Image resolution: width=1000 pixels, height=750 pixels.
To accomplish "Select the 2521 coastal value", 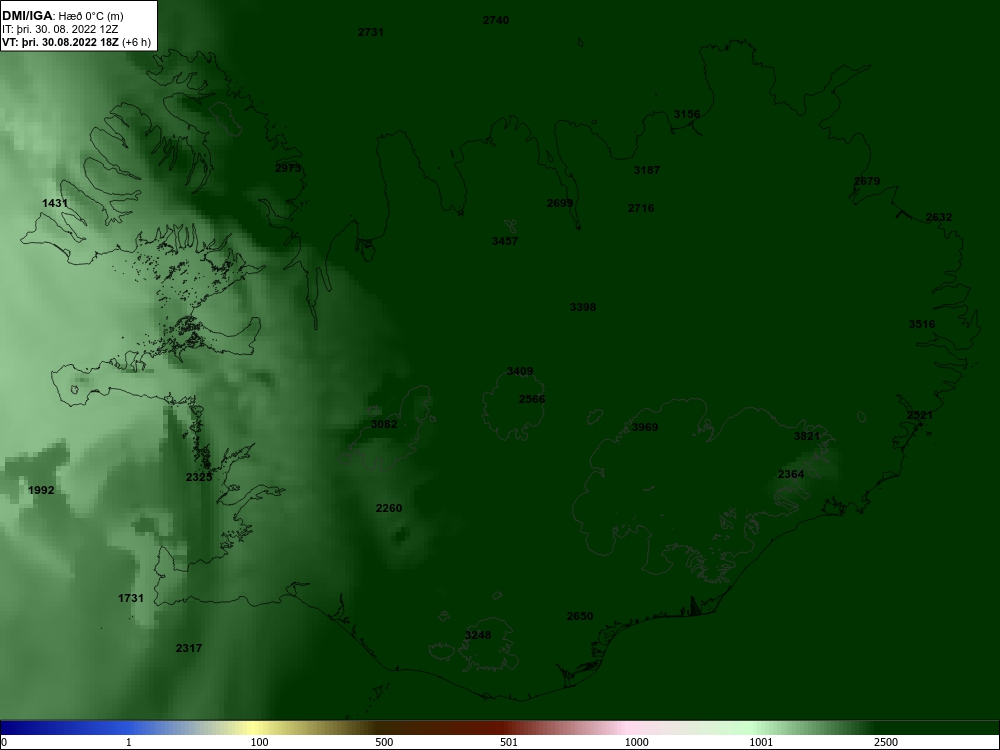I will (920, 415).
